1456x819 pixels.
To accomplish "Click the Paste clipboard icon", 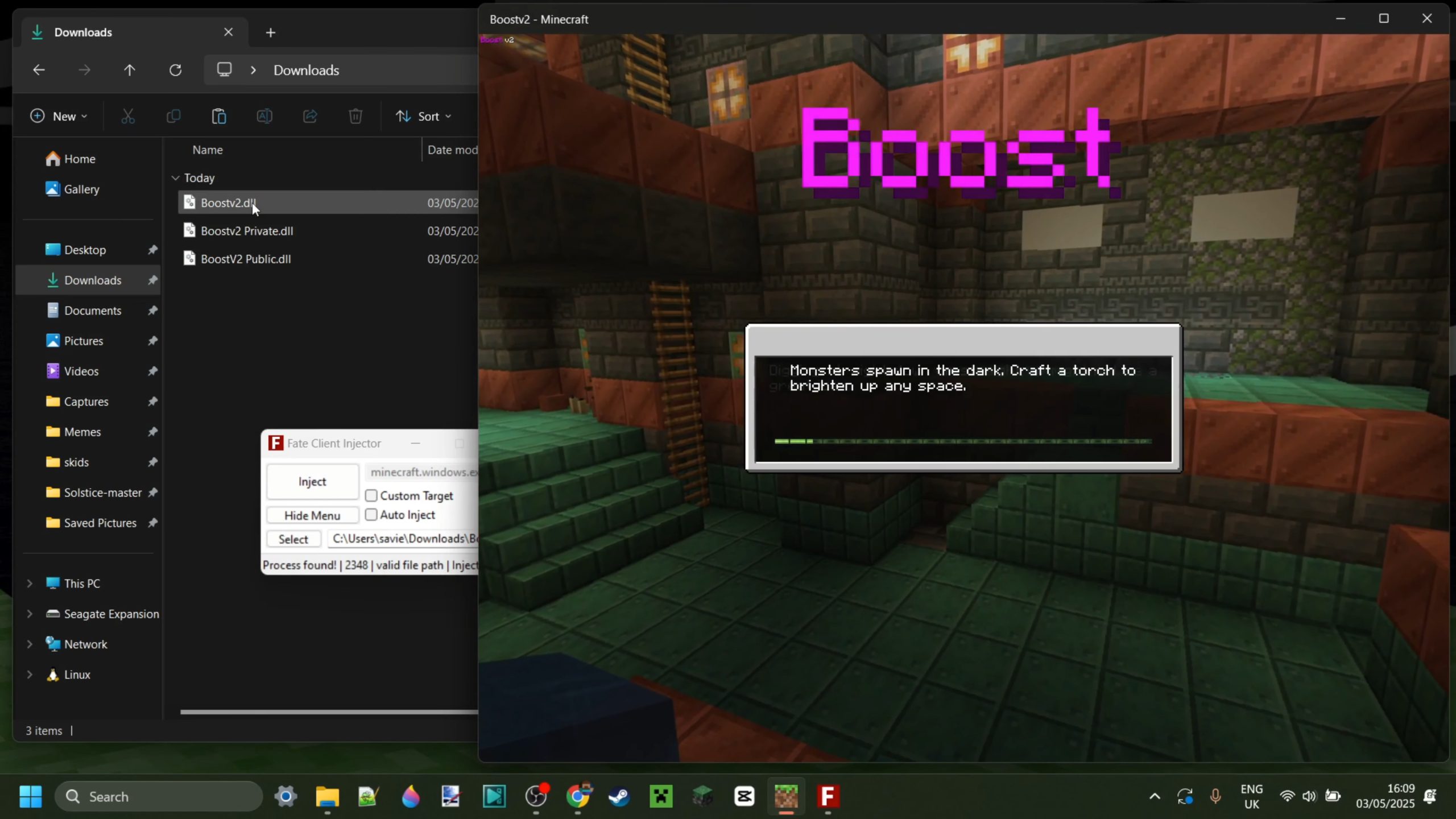I will 219,117.
